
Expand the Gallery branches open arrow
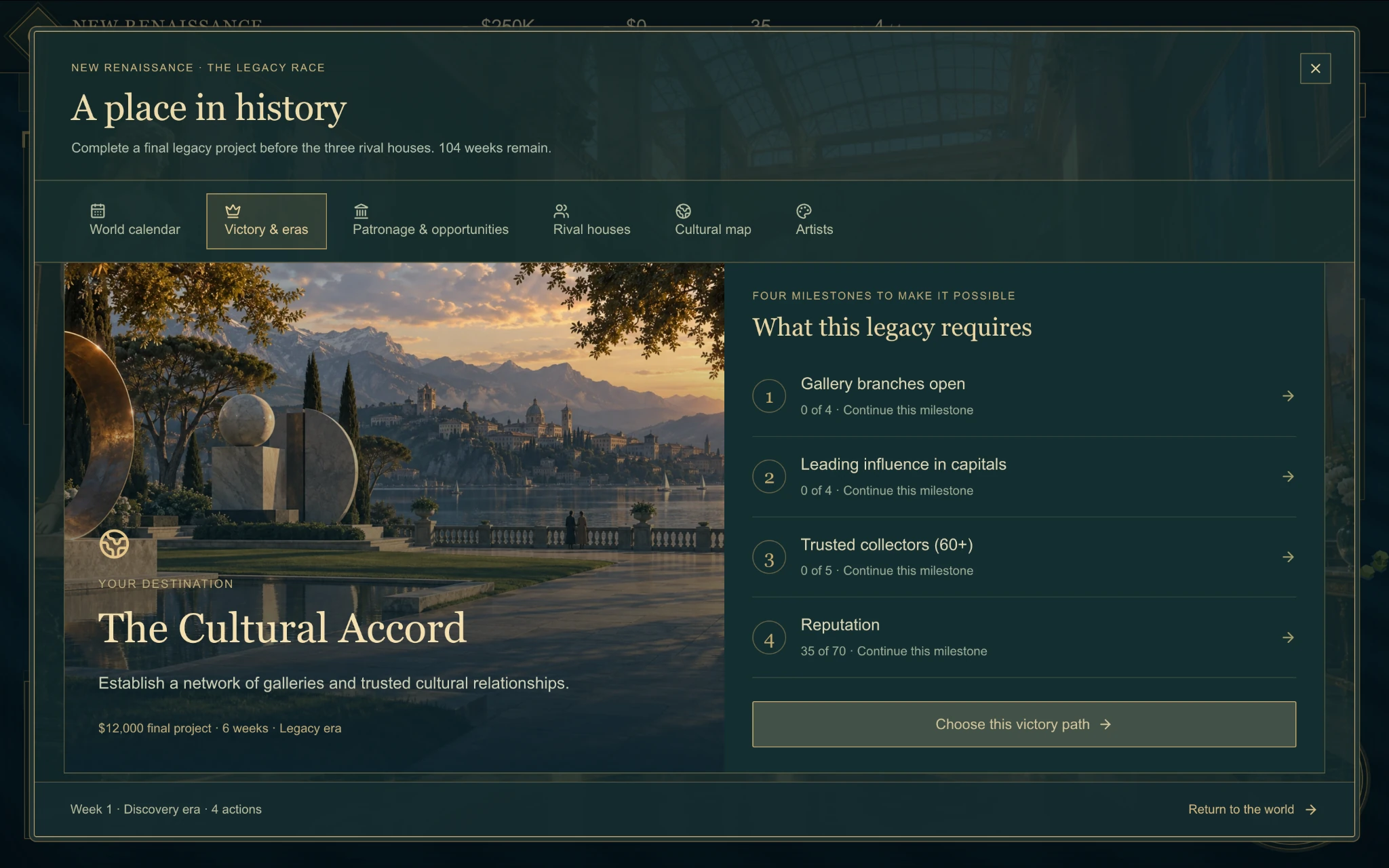[x=1288, y=396]
